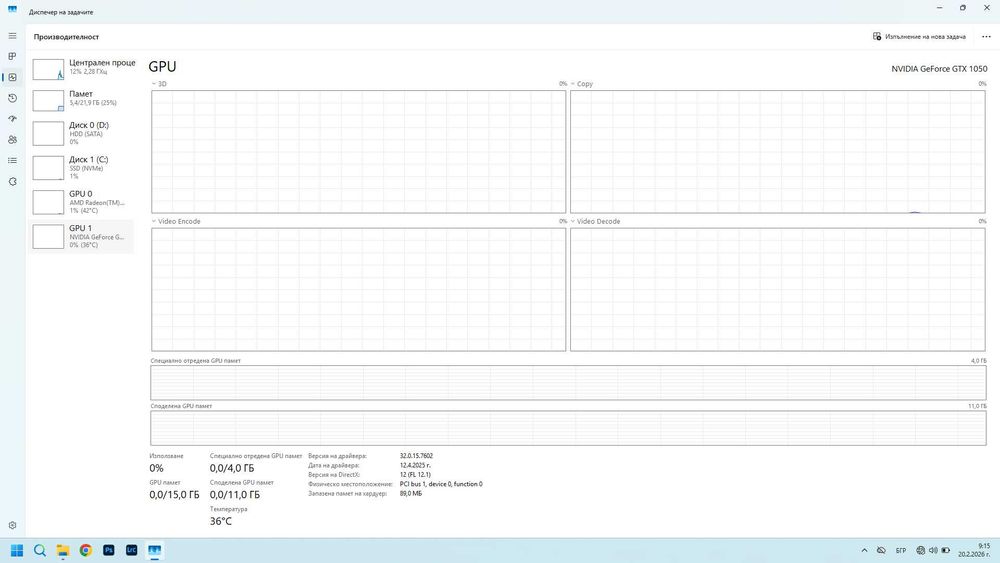Open network settings tray icon

[920, 550]
